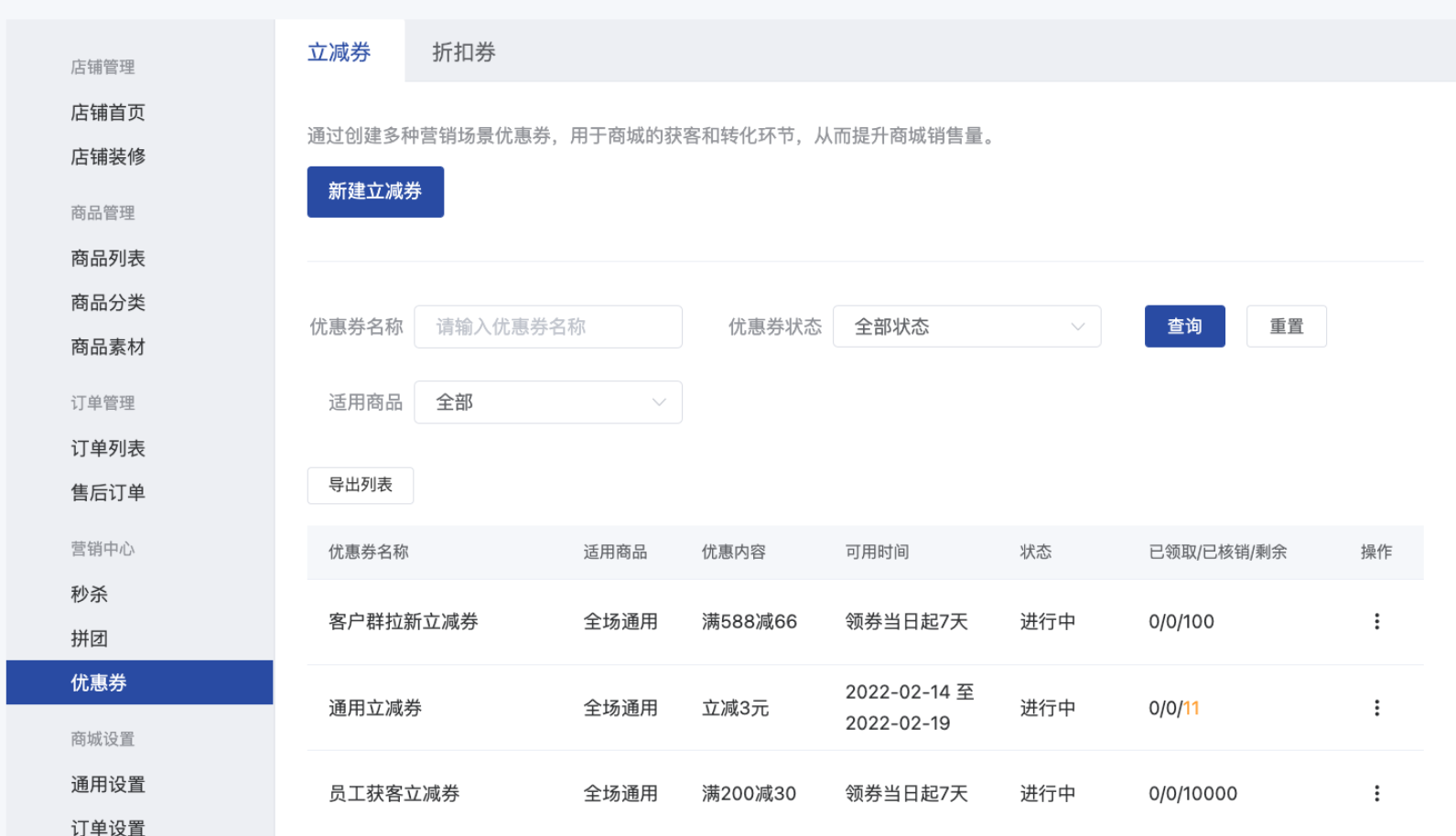This screenshot has height=836, width=1456.
Task: Click the 查询 button
Action: point(1184,327)
